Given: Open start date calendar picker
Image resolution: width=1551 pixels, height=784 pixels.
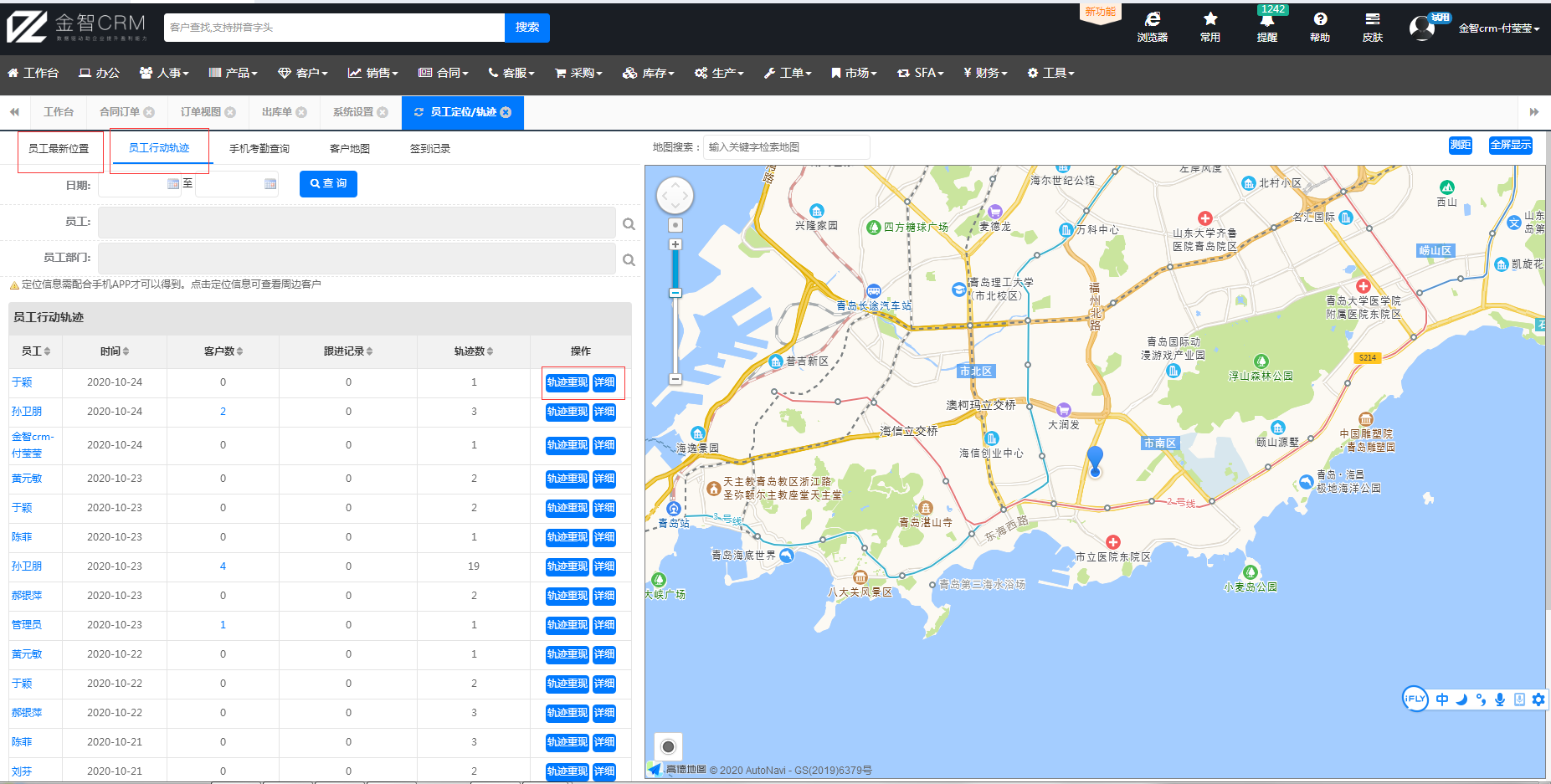Looking at the screenshot, I should point(173,184).
